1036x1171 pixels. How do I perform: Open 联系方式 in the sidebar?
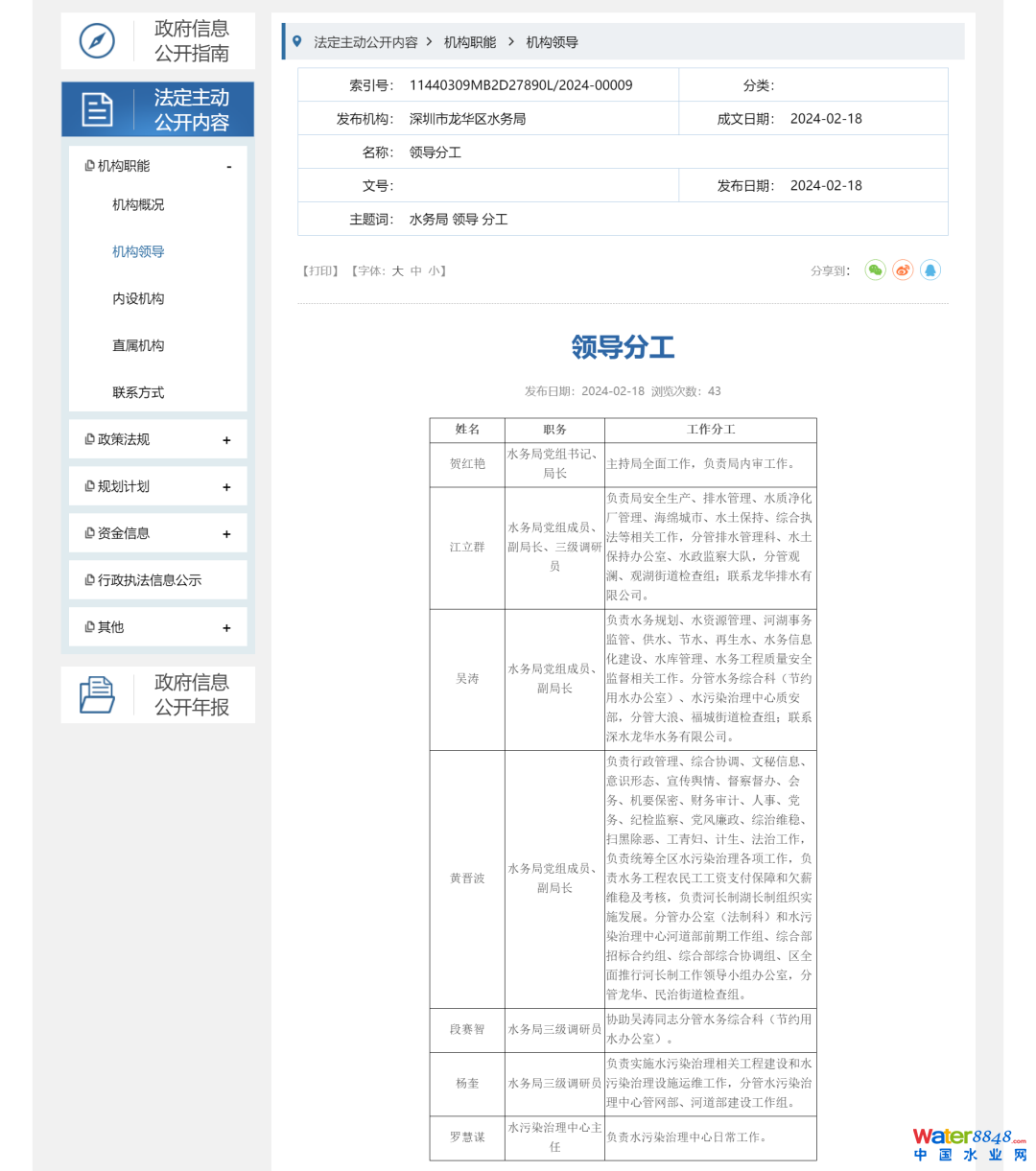click(x=138, y=393)
